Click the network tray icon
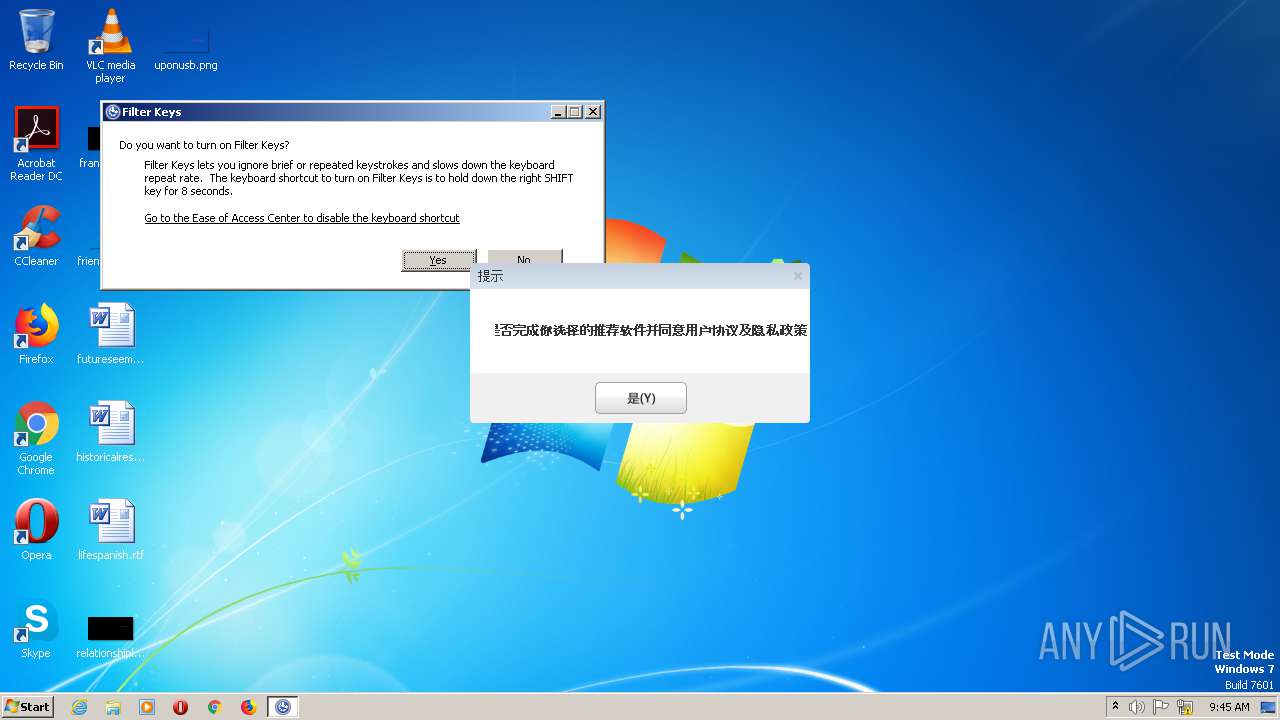 pos(1186,707)
